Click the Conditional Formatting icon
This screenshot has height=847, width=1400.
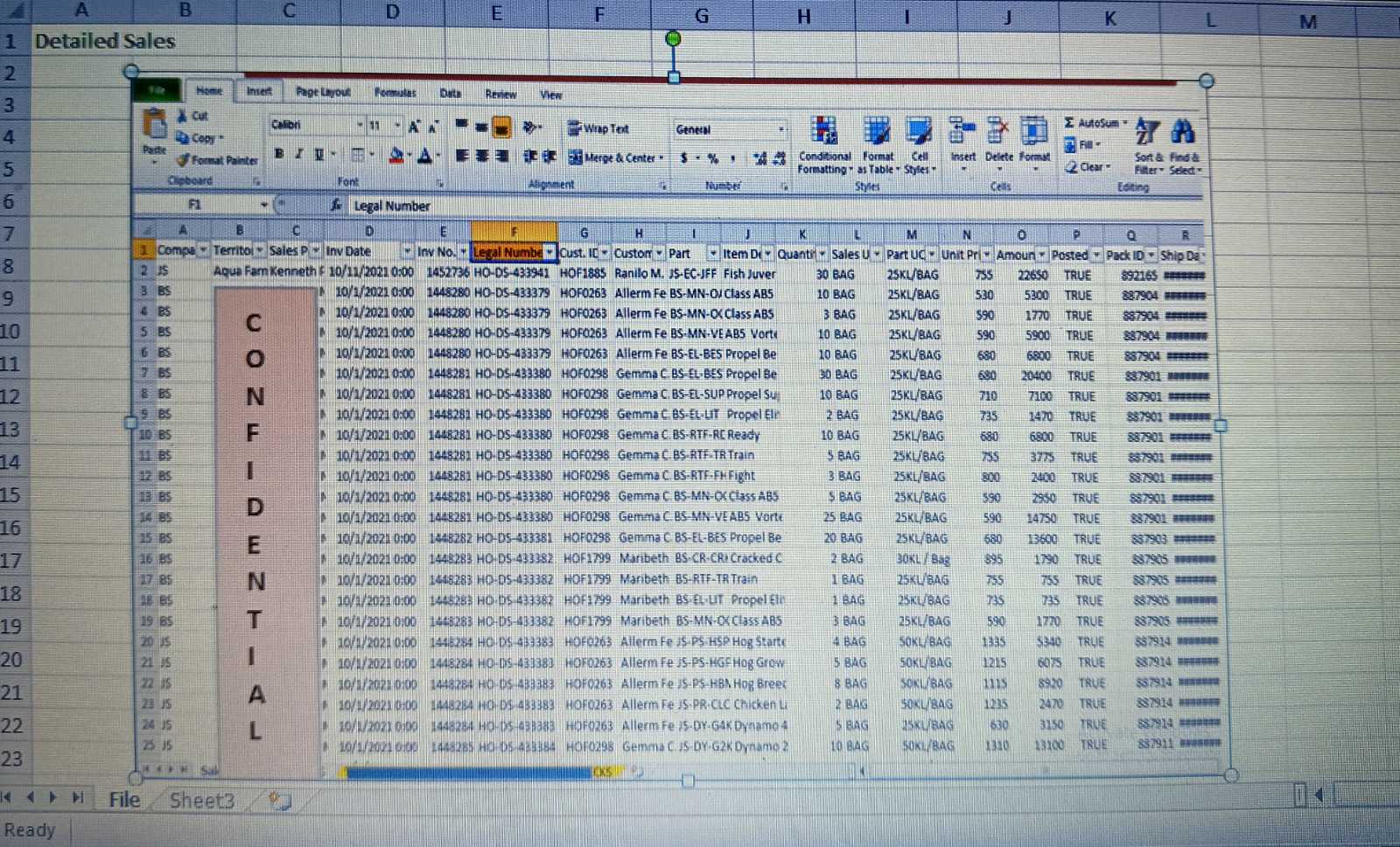(823, 130)
